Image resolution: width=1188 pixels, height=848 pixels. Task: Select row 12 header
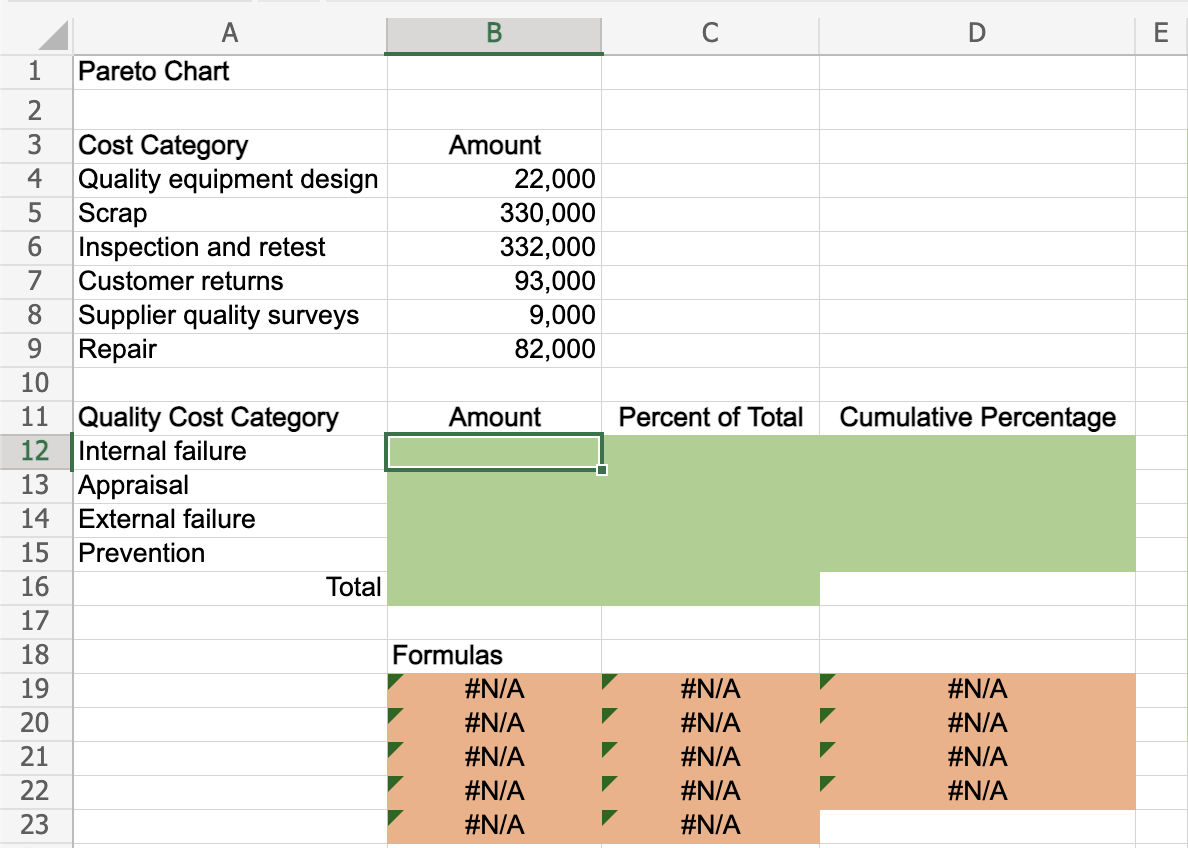[36, 451]
